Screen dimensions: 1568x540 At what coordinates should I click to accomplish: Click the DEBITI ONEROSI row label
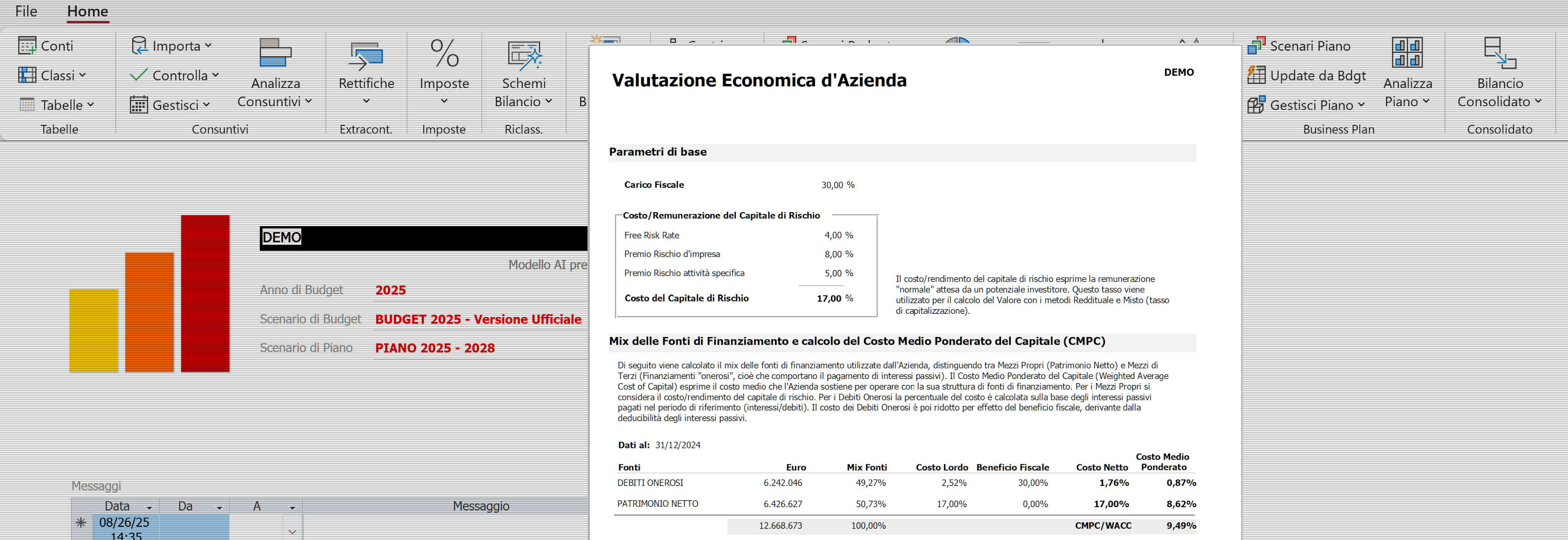coord(650,483)
